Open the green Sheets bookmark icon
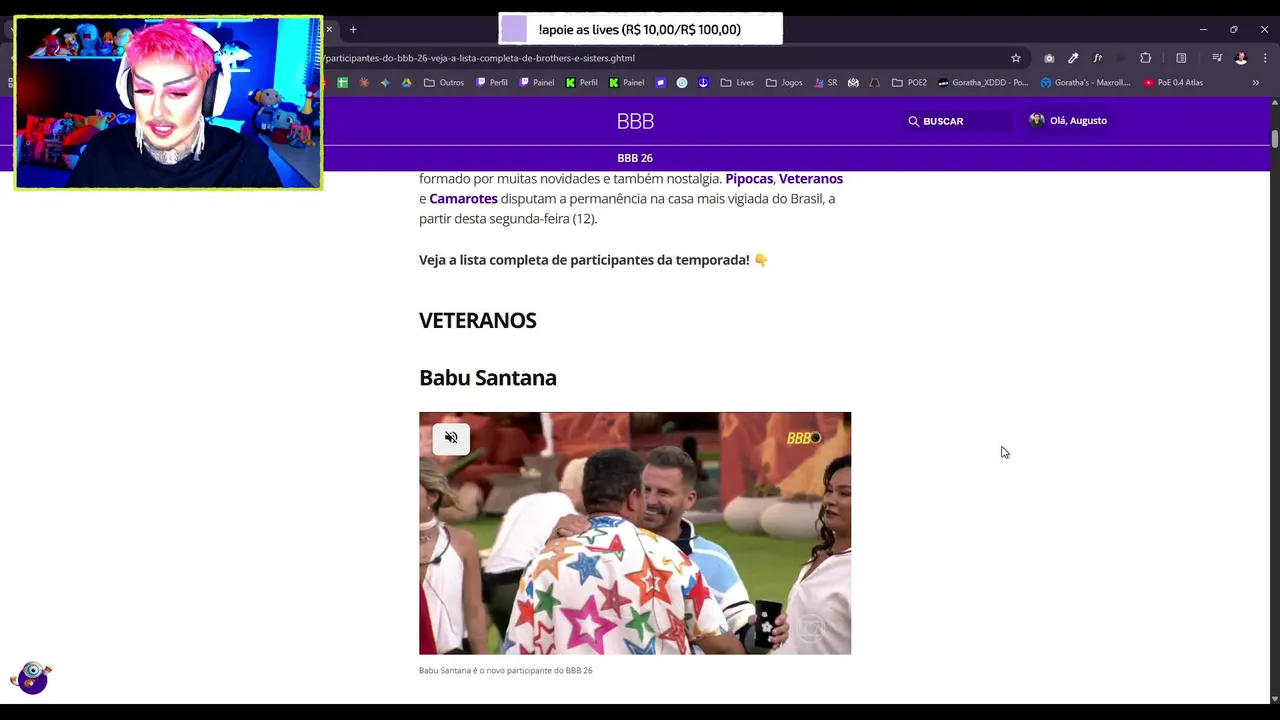Screen dimensions: 1280x720 click(342, 83)
